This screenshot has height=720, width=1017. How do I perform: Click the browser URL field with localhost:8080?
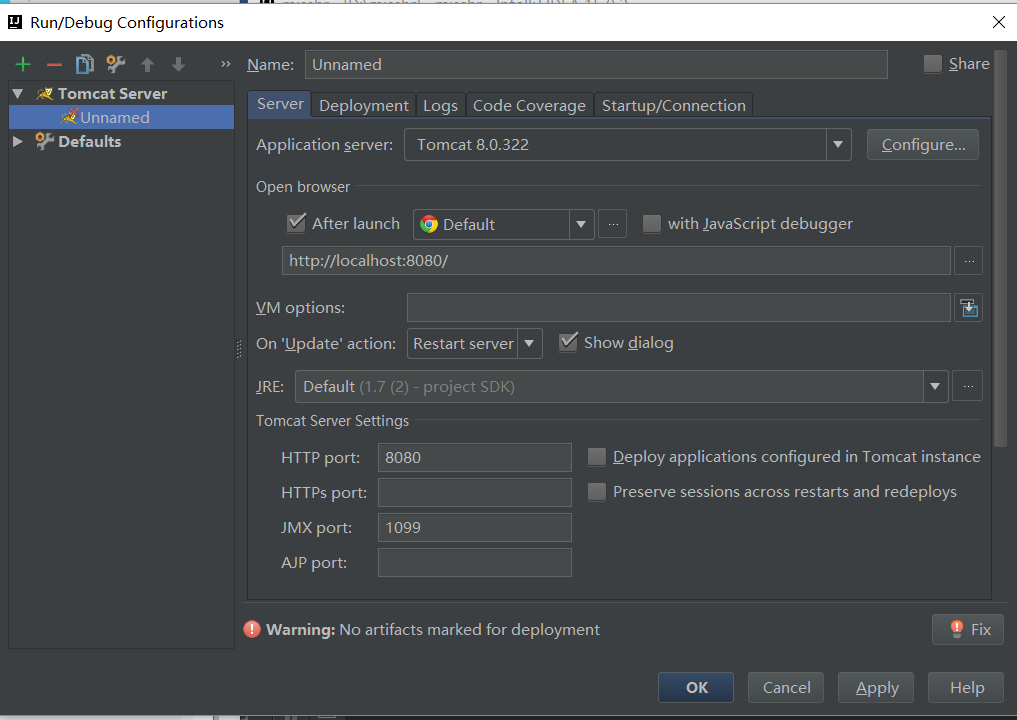(616, 261)
